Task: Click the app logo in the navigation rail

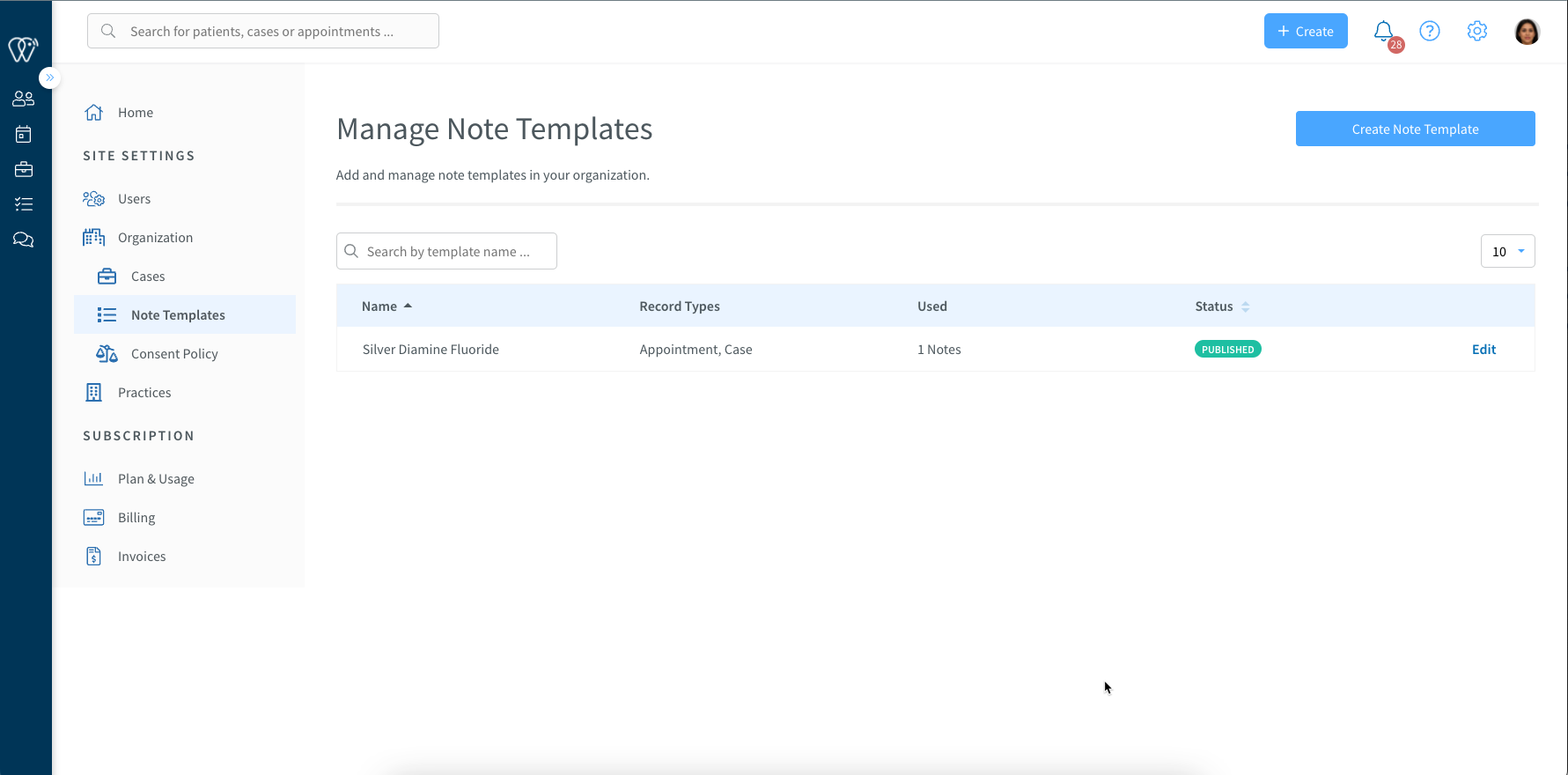Action: click(23, 49)
